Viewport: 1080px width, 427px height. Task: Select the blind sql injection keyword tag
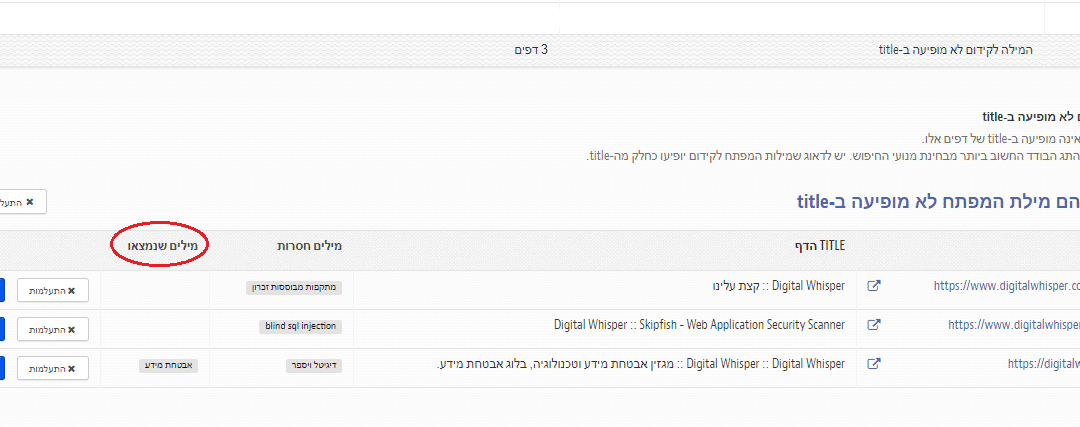point(300,326)
